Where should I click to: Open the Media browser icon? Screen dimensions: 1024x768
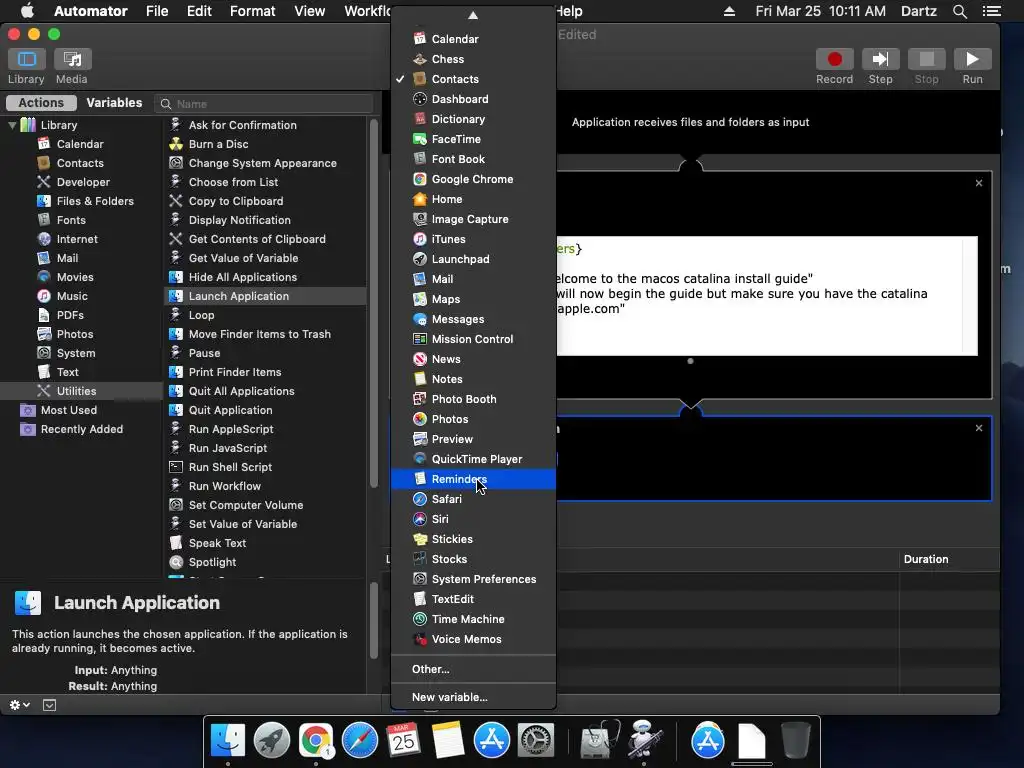click(72, 59)
